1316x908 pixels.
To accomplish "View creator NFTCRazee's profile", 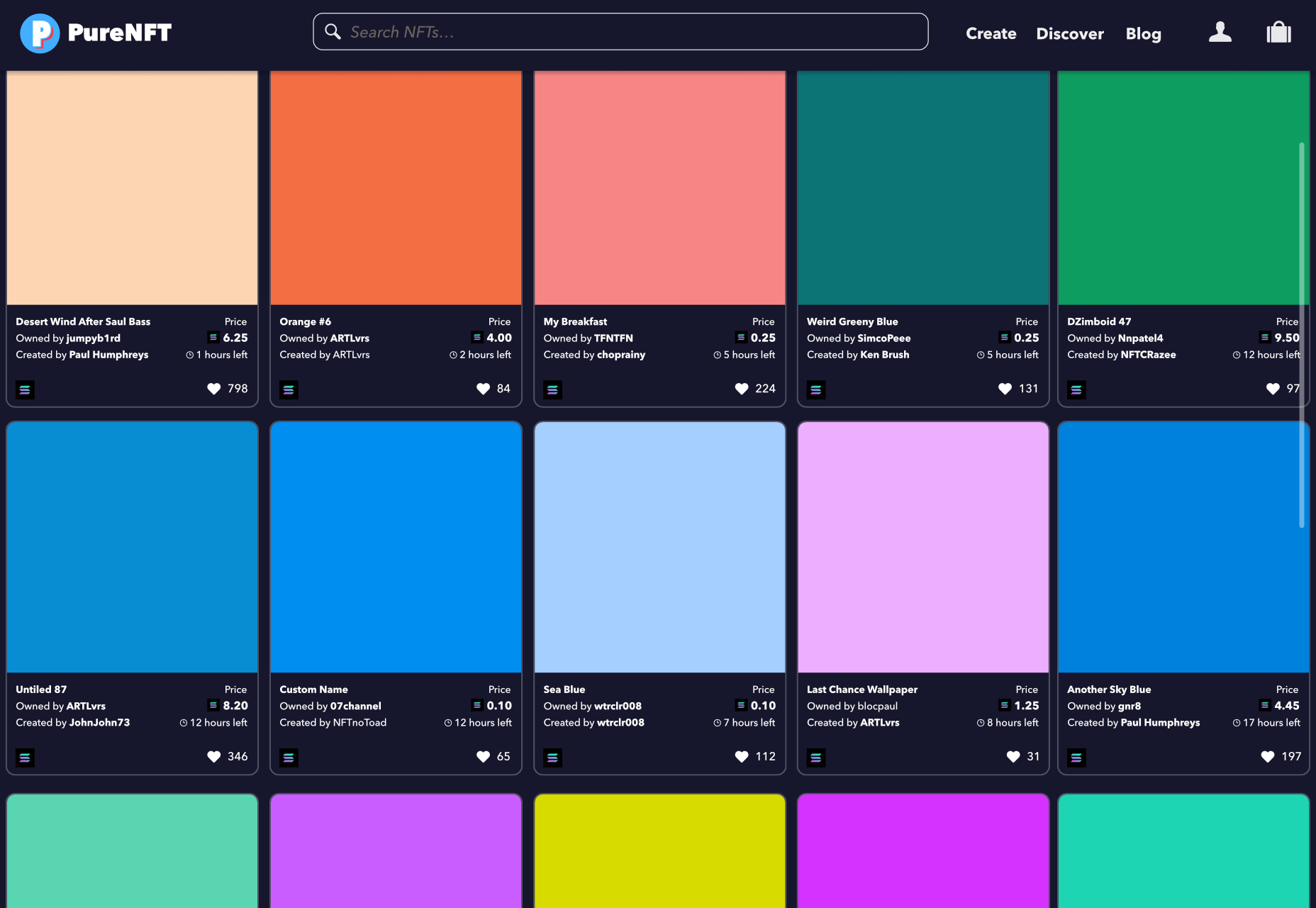I will [x=1148, y=355].
